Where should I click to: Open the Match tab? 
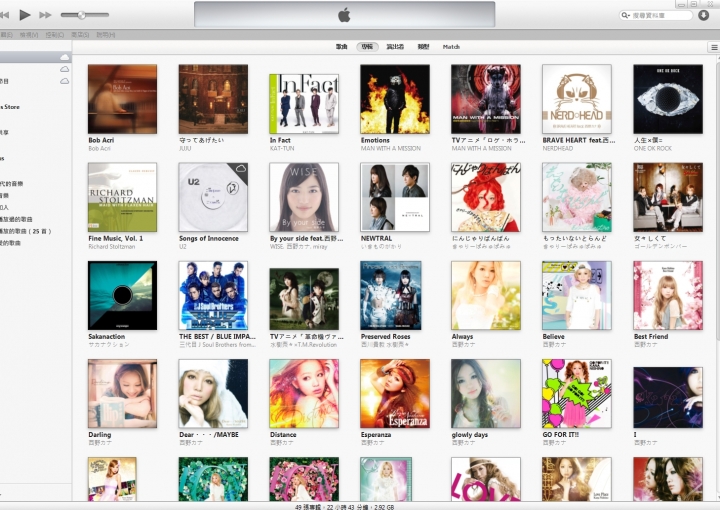click(x=451, y=47)
